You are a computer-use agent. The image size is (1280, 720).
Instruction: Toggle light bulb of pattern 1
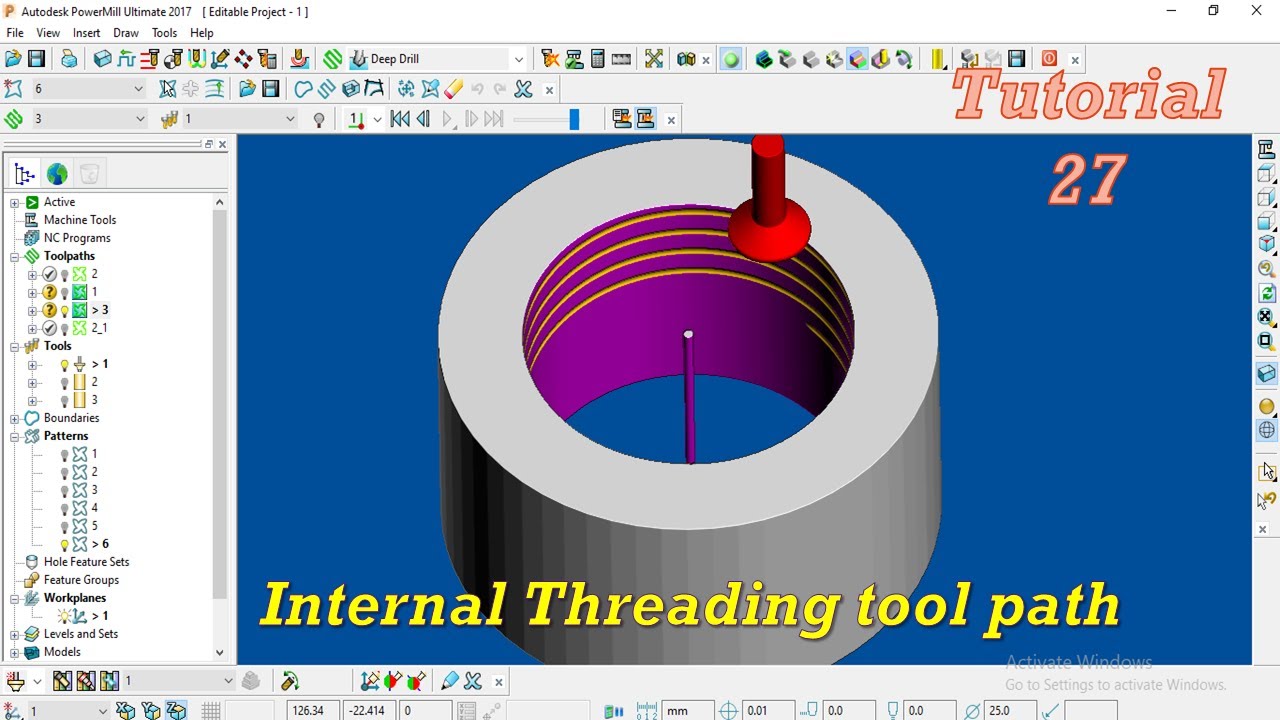pos(65,454)
